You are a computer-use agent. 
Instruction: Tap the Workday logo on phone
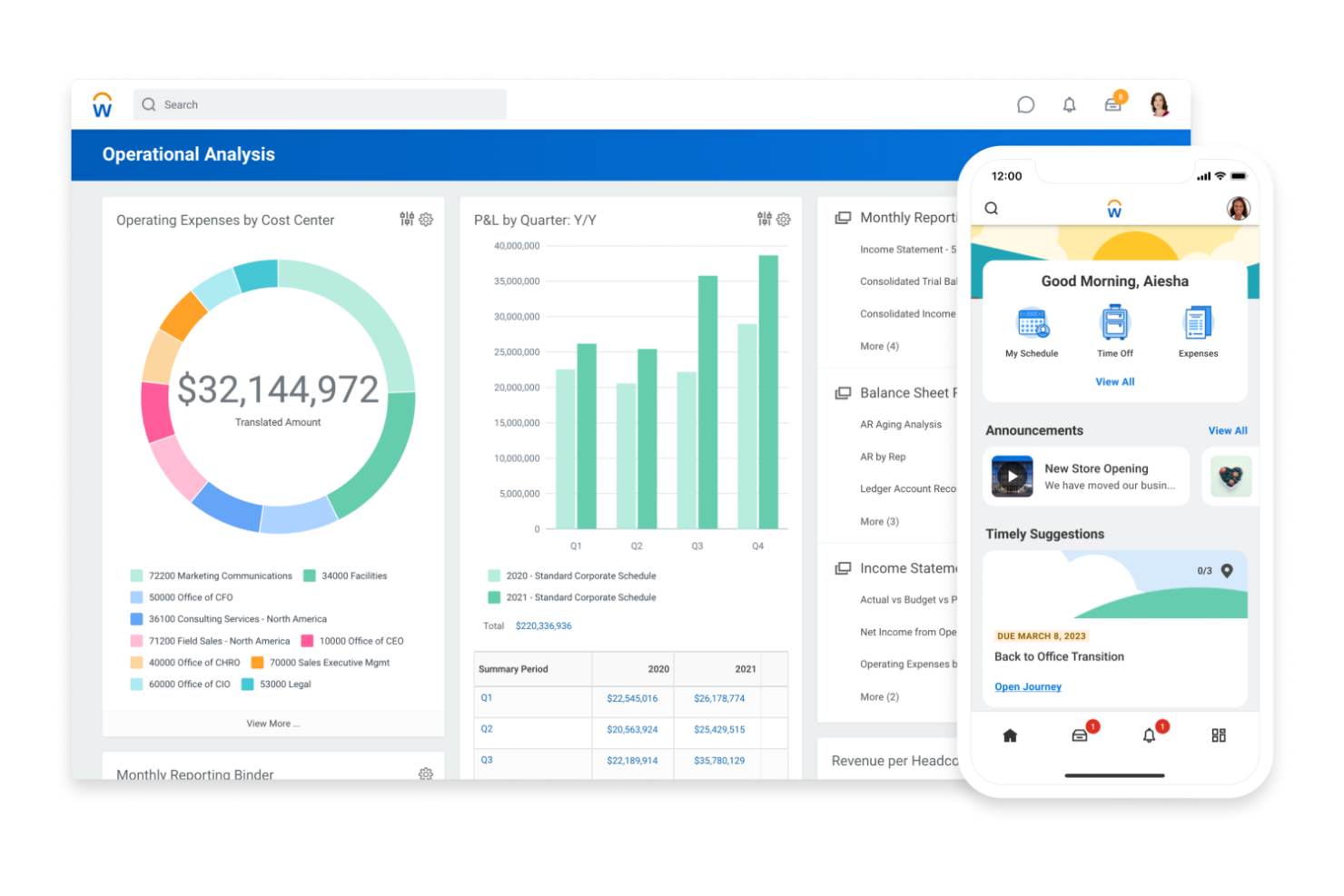pos(1114,209)
